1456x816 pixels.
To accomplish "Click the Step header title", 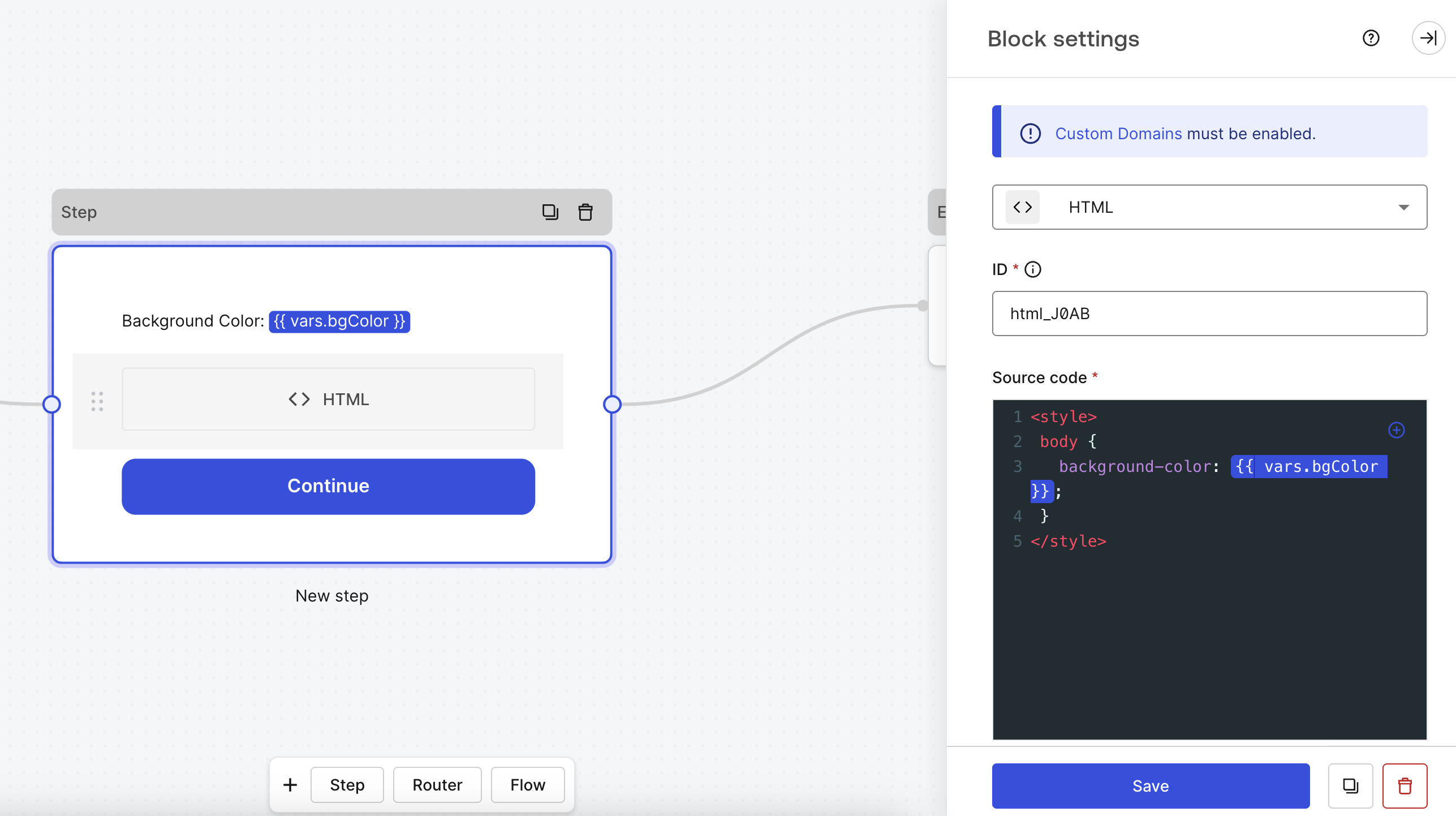I will (79, 212).
